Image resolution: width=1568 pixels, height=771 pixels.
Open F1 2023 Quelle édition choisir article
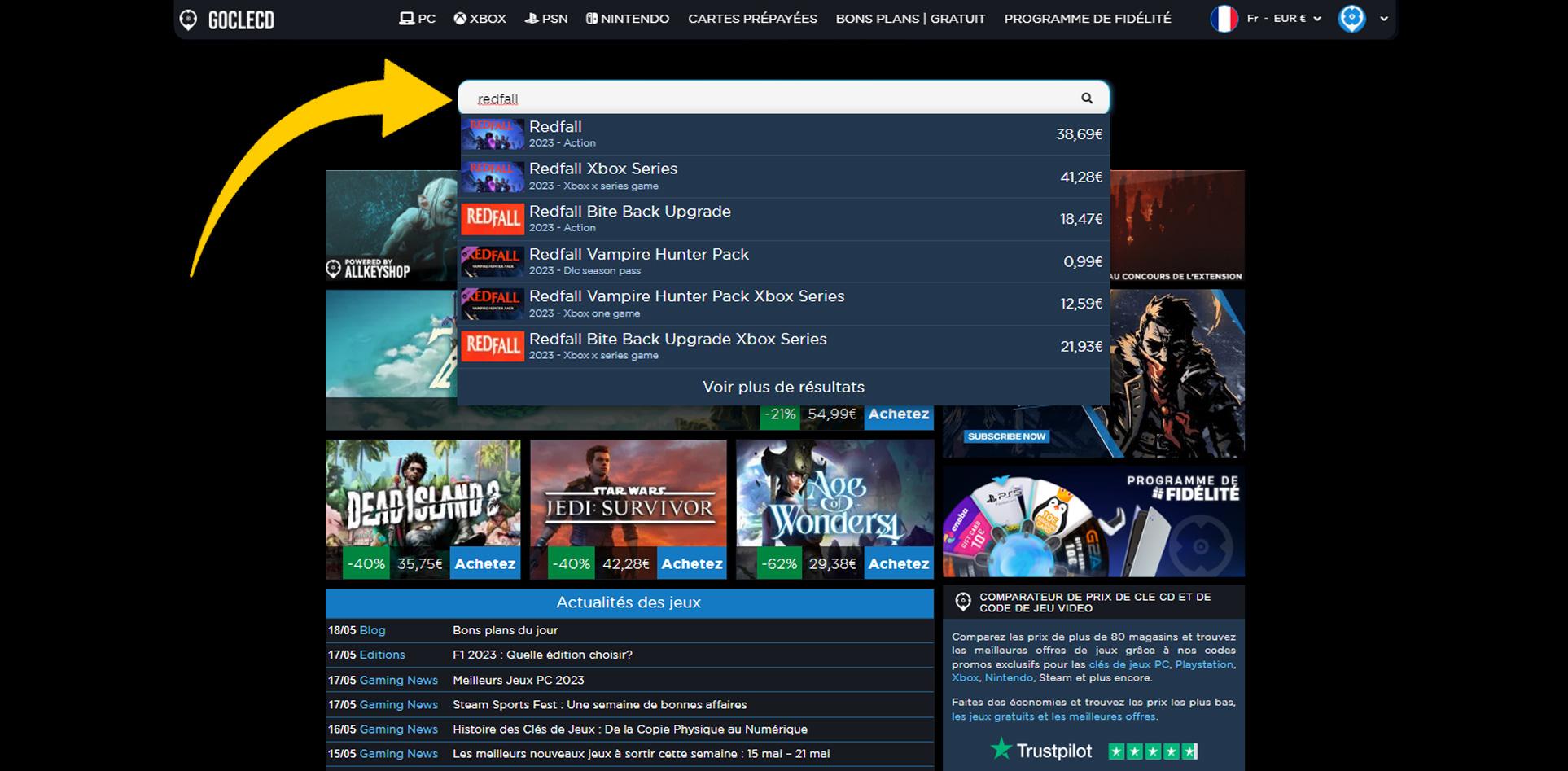(542, 655)
